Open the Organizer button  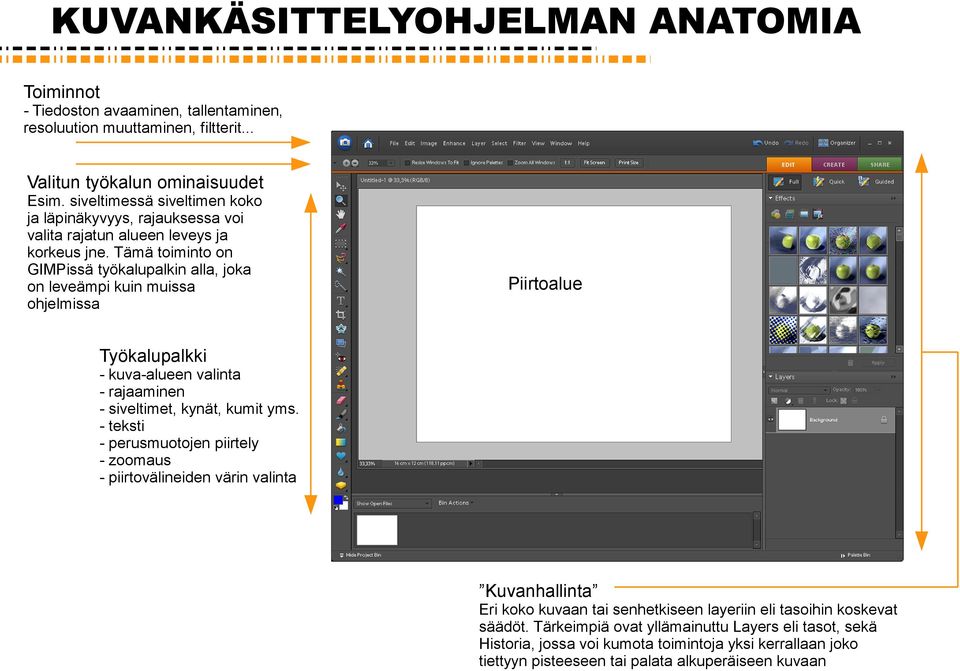pos(837,143)
